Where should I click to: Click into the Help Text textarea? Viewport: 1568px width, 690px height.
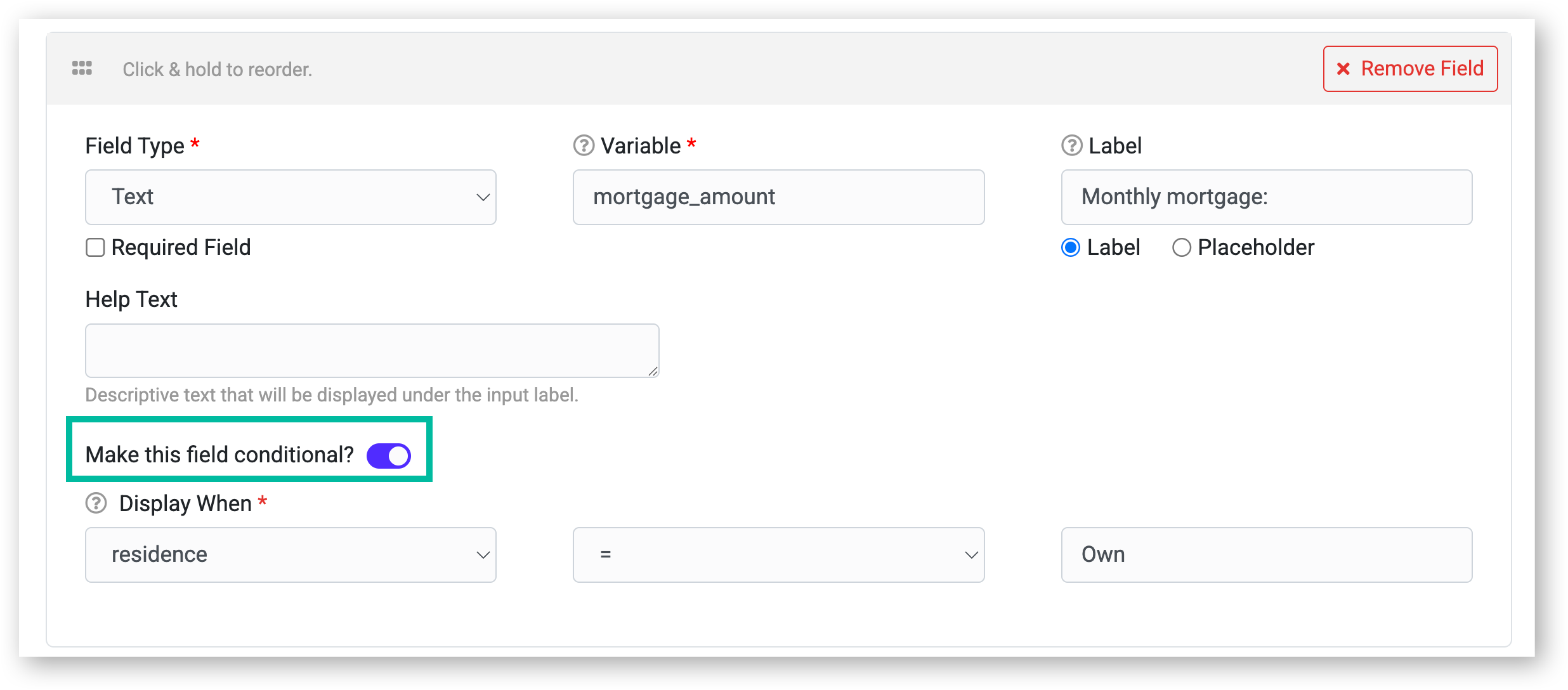coord(372,351)
